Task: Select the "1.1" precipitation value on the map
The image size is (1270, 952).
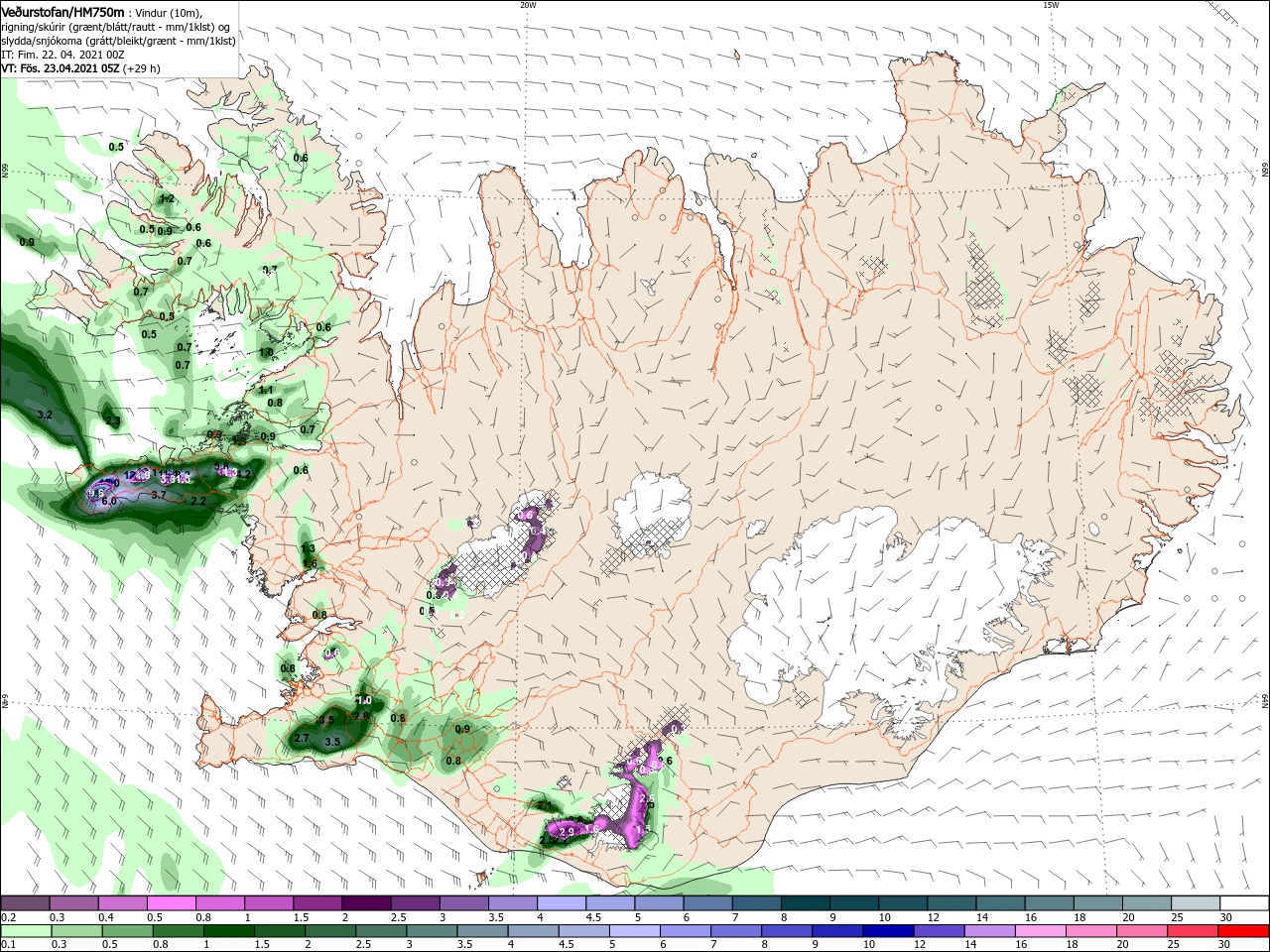Action: [266, 390]
